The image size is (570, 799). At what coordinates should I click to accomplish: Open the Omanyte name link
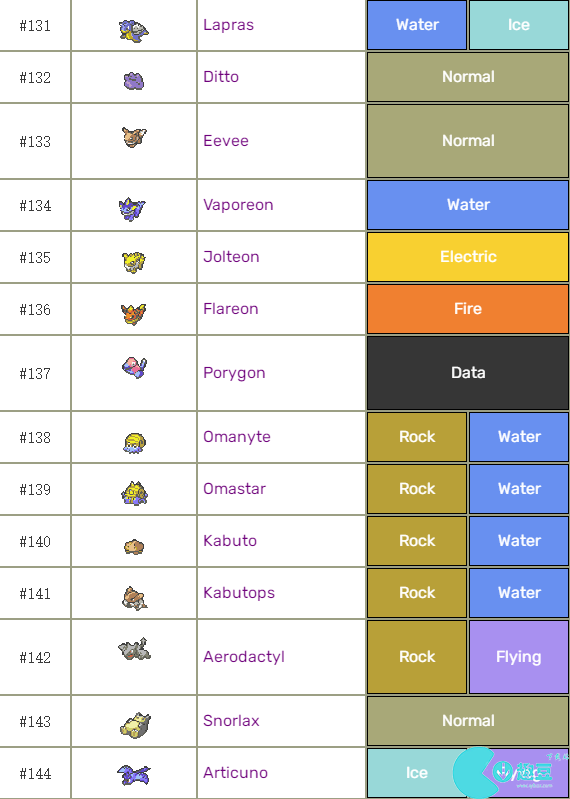(236, 437)
